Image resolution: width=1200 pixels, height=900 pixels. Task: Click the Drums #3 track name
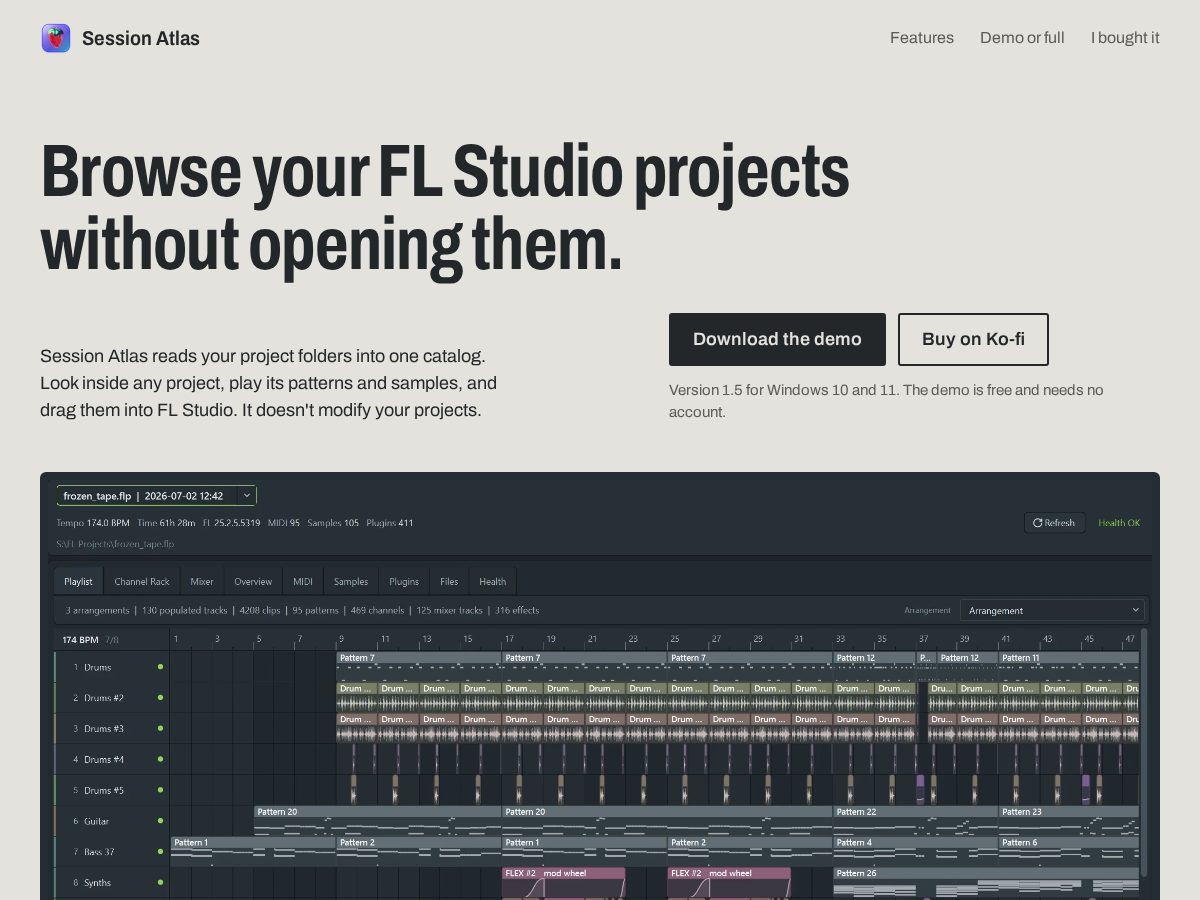(x=104, y=729)
